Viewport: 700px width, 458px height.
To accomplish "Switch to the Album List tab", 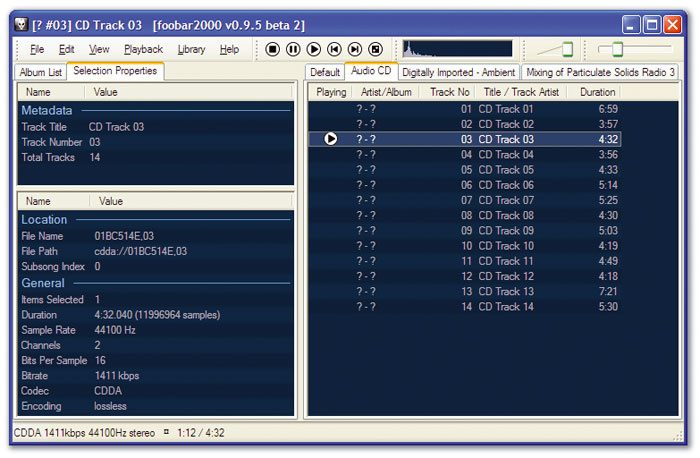I will tap(41, 72).
